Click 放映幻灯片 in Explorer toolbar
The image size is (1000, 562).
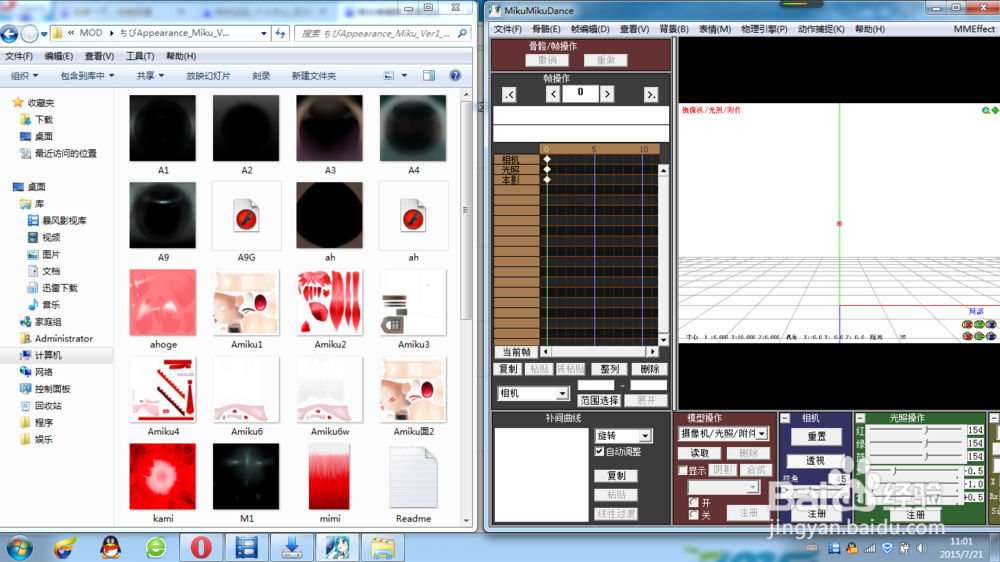(x=208, y=75)
